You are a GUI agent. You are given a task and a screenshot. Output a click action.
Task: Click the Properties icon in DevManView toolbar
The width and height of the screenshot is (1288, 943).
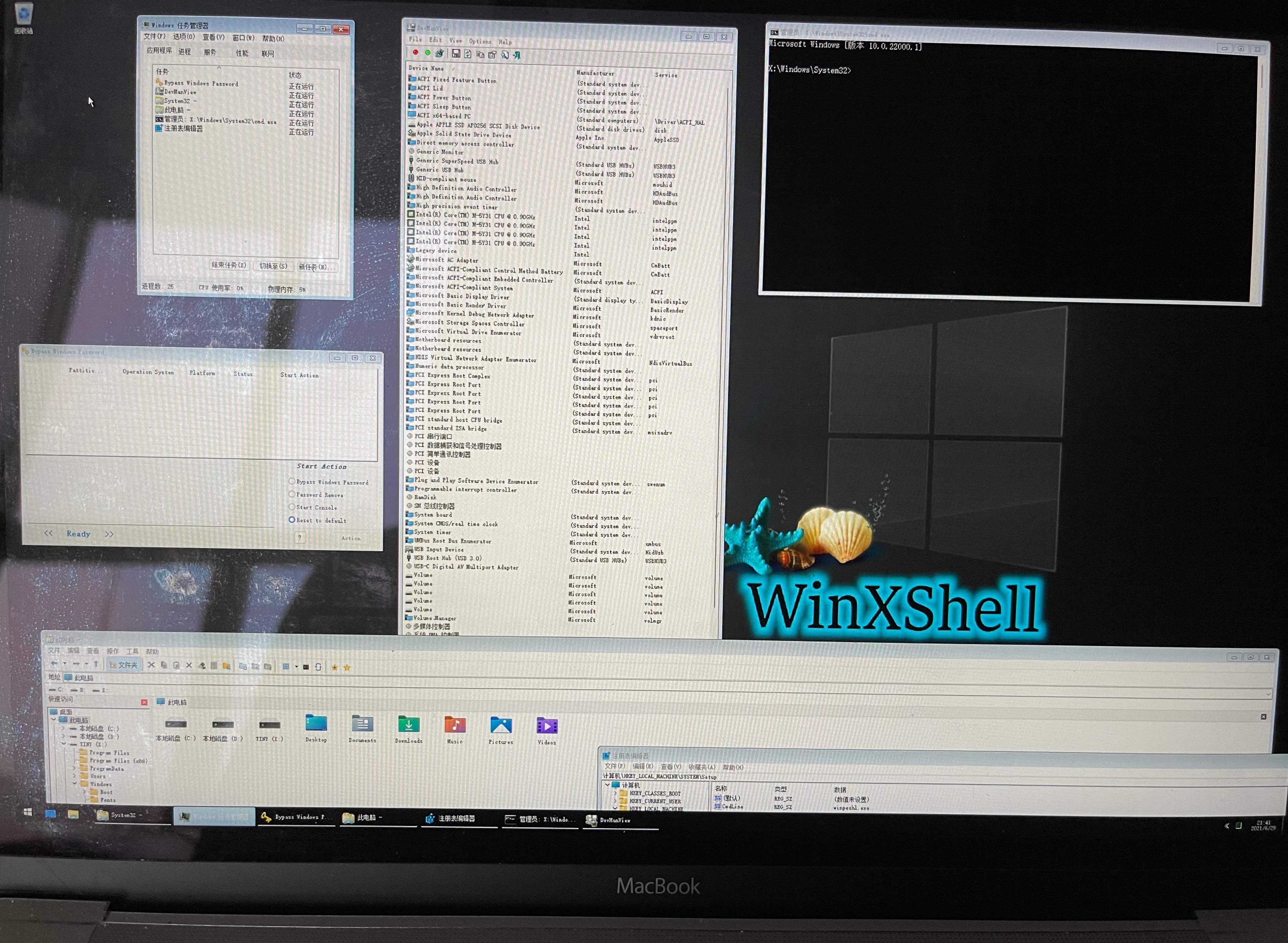pyautogui.click(x=492, y=55)
